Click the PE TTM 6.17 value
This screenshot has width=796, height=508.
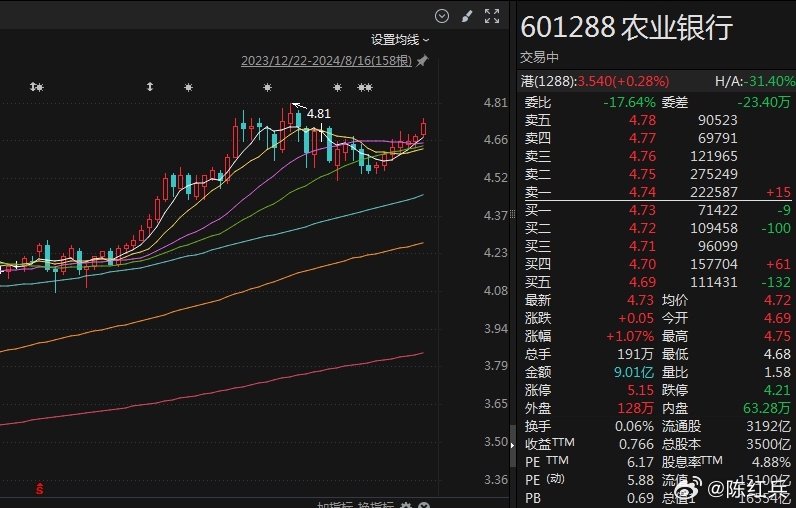point(641,462)
